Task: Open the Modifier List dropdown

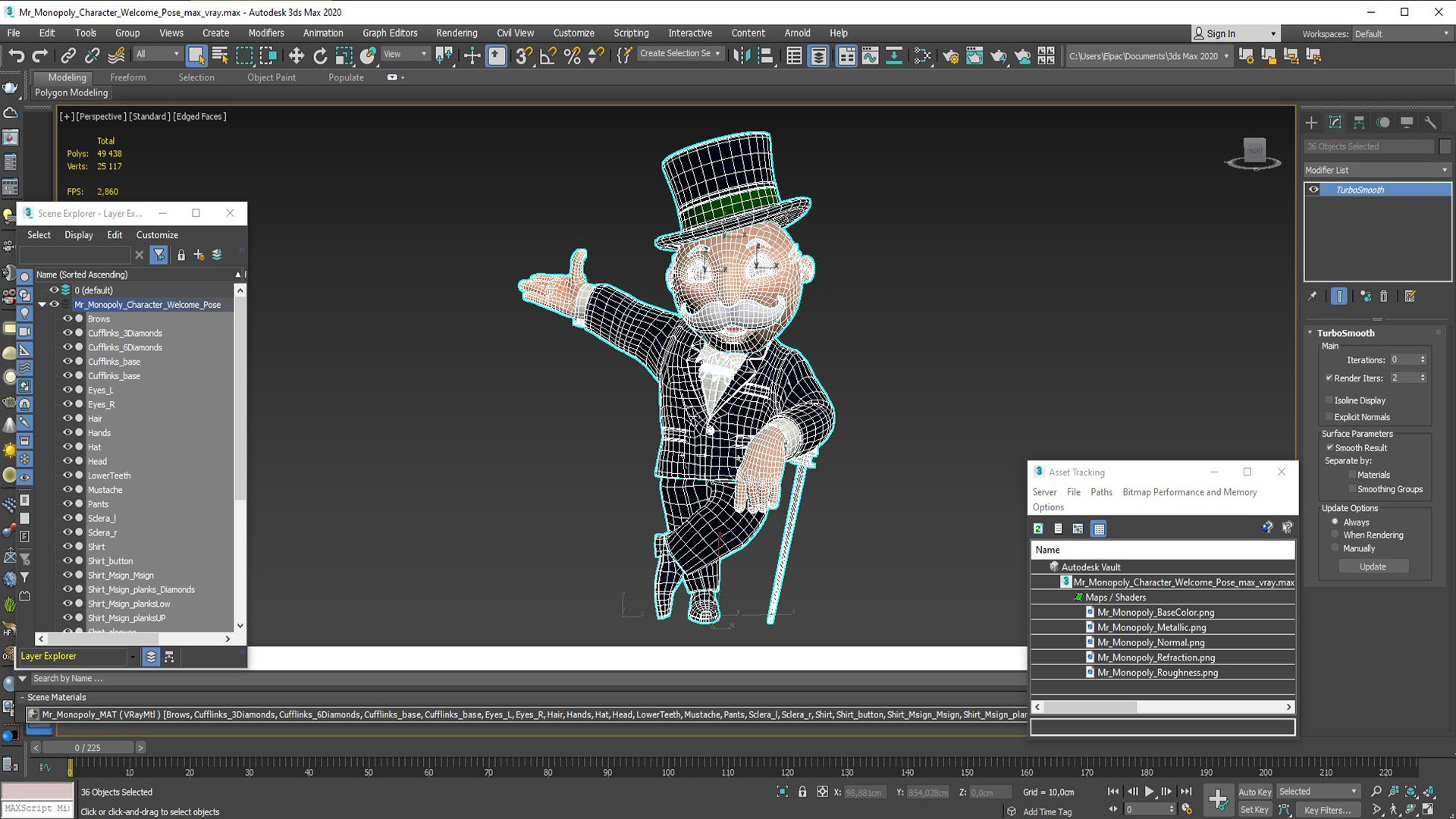Action: click(x=1376, y=170)
